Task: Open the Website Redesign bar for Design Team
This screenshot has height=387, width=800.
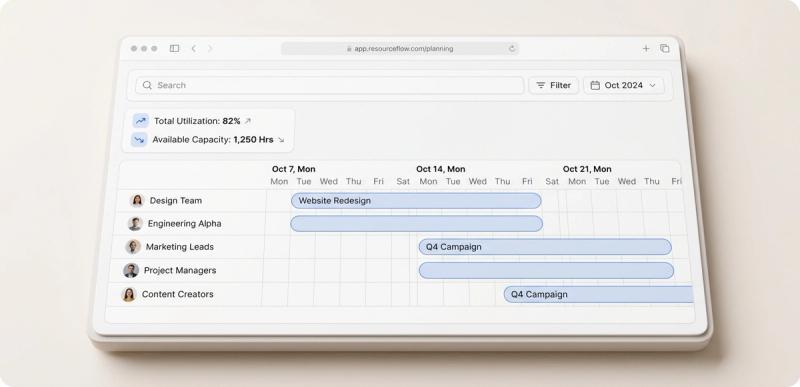Action: pyautogui.click(x=416, y=201)
